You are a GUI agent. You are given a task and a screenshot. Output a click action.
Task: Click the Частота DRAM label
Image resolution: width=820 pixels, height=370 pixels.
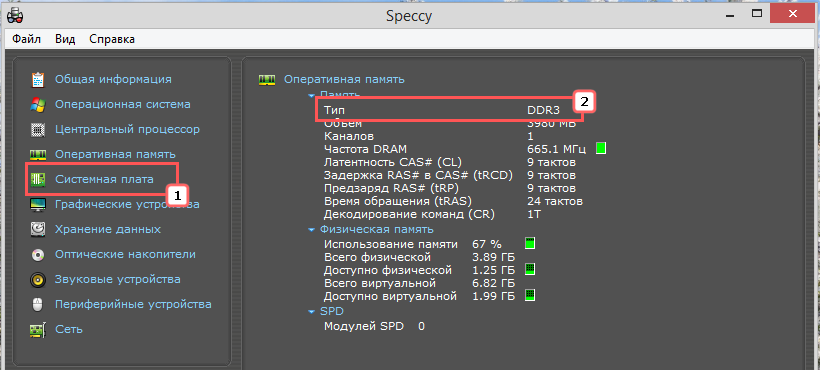pos(365,149)
